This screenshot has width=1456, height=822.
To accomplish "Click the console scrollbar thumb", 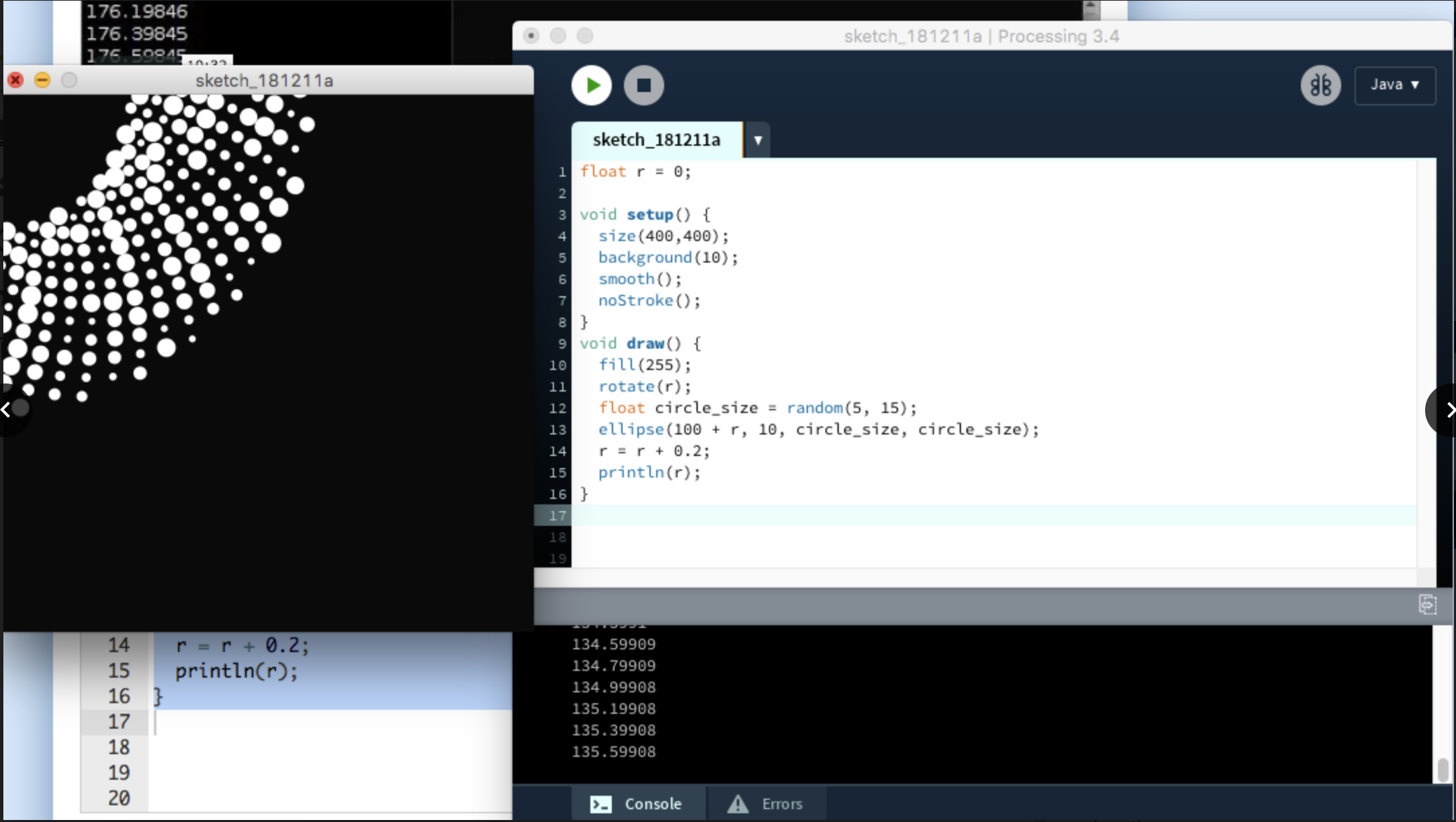I will (1442, 770).
